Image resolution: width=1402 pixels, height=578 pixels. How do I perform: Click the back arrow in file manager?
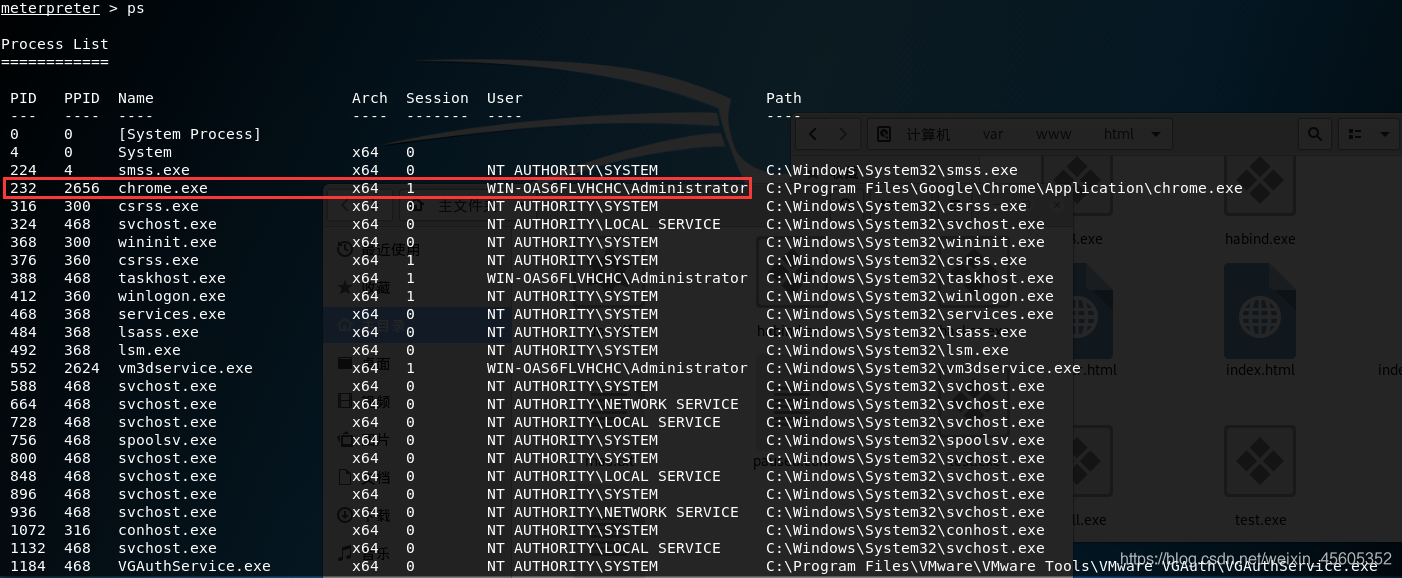point(813,134)
